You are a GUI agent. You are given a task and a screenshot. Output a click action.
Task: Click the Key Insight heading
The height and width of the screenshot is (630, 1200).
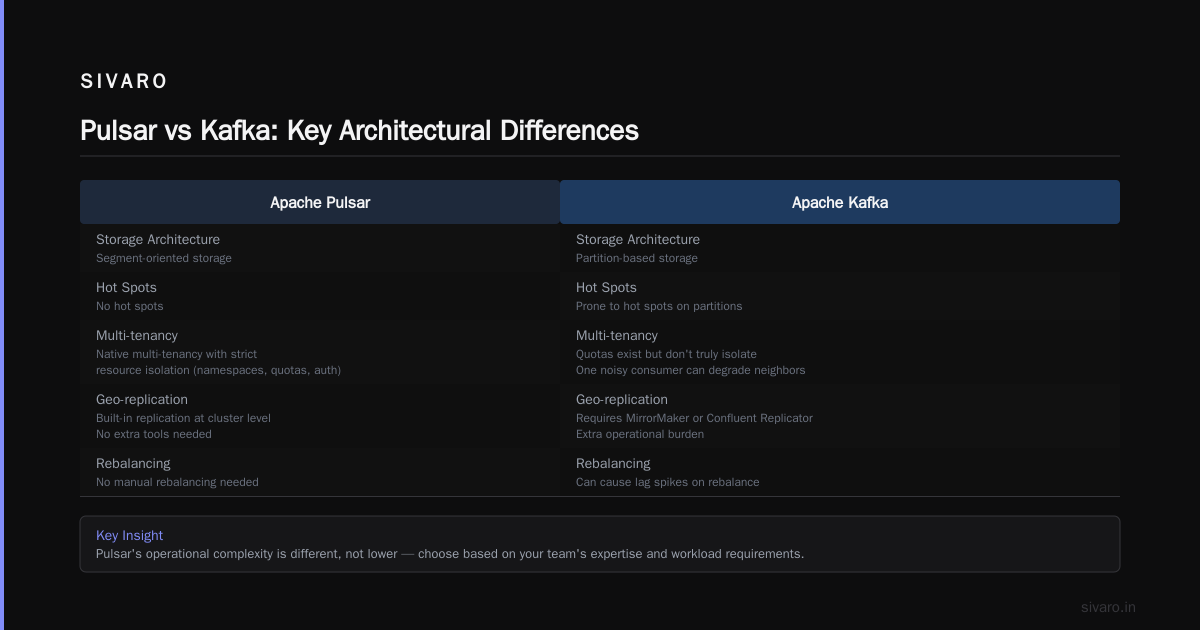[x=129, y=536]
